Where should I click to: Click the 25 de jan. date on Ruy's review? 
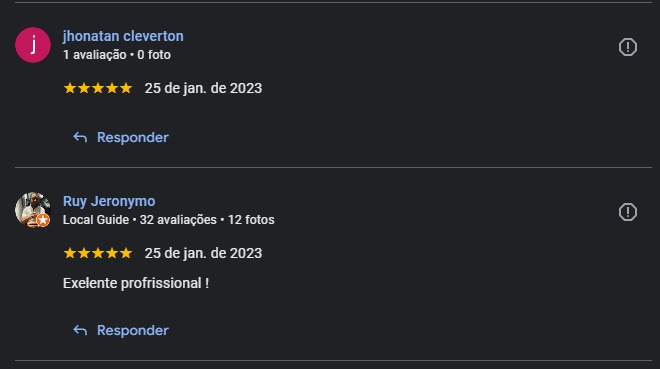click(203, 253)
